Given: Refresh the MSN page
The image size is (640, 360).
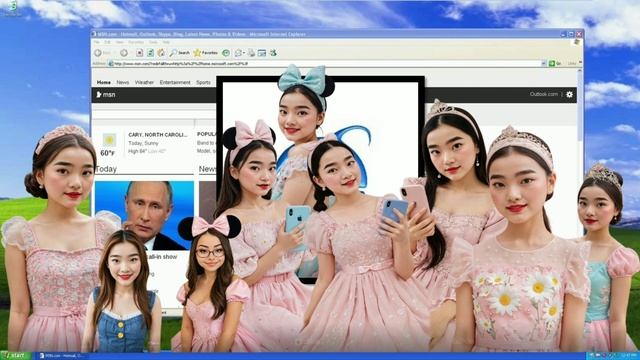Looking at the screenshot, I should pyautogui.click(x=150, y=53).
